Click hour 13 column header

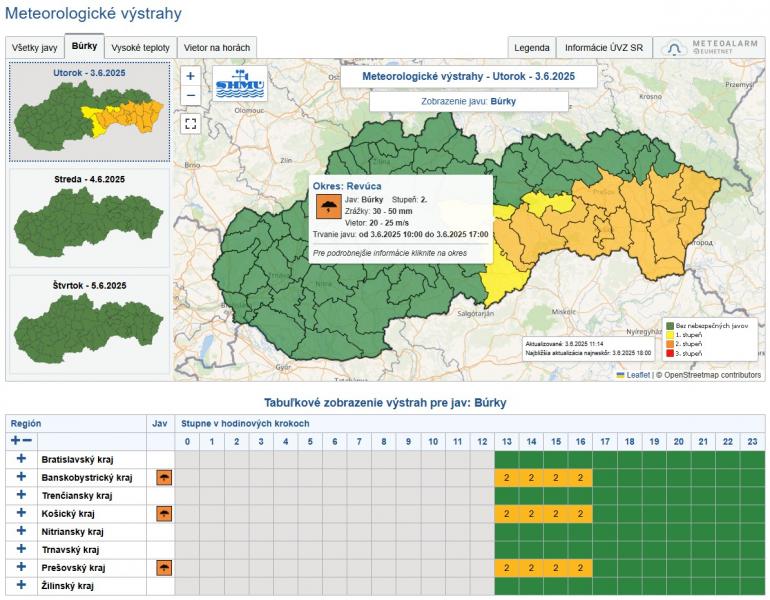coord(507,441)
